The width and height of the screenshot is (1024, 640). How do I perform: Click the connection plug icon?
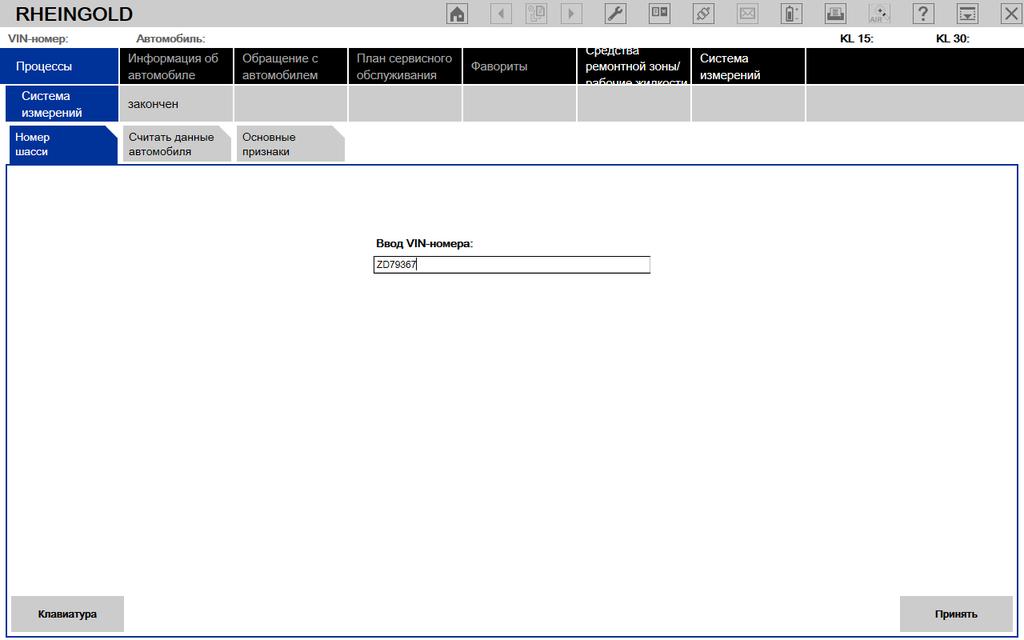704,14
